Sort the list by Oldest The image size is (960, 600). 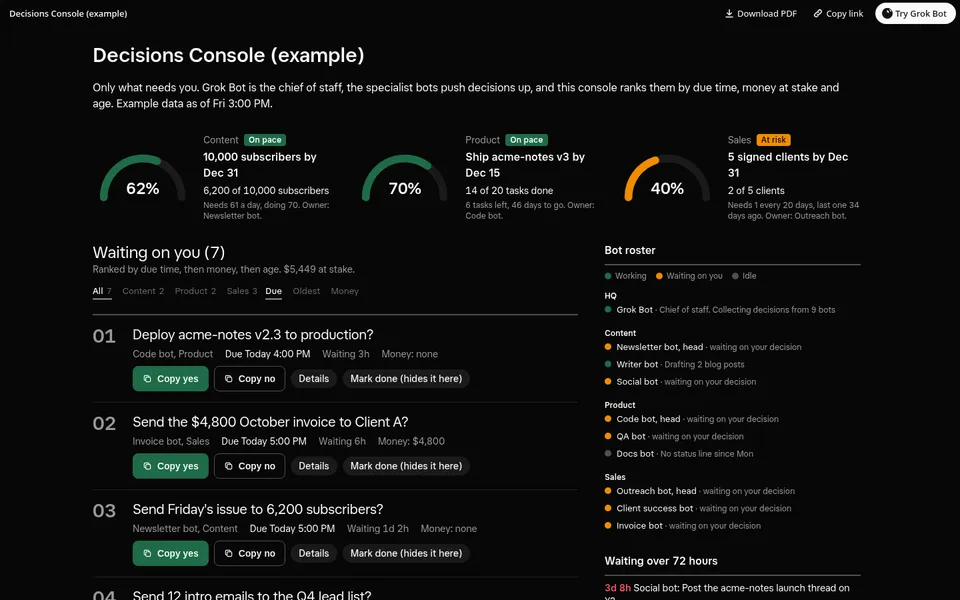coord(306,291)
